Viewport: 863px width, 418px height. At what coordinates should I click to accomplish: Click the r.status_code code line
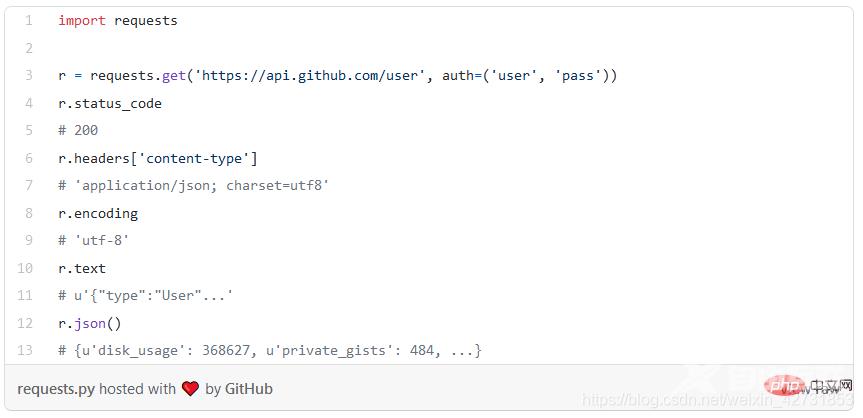[109, 103]
